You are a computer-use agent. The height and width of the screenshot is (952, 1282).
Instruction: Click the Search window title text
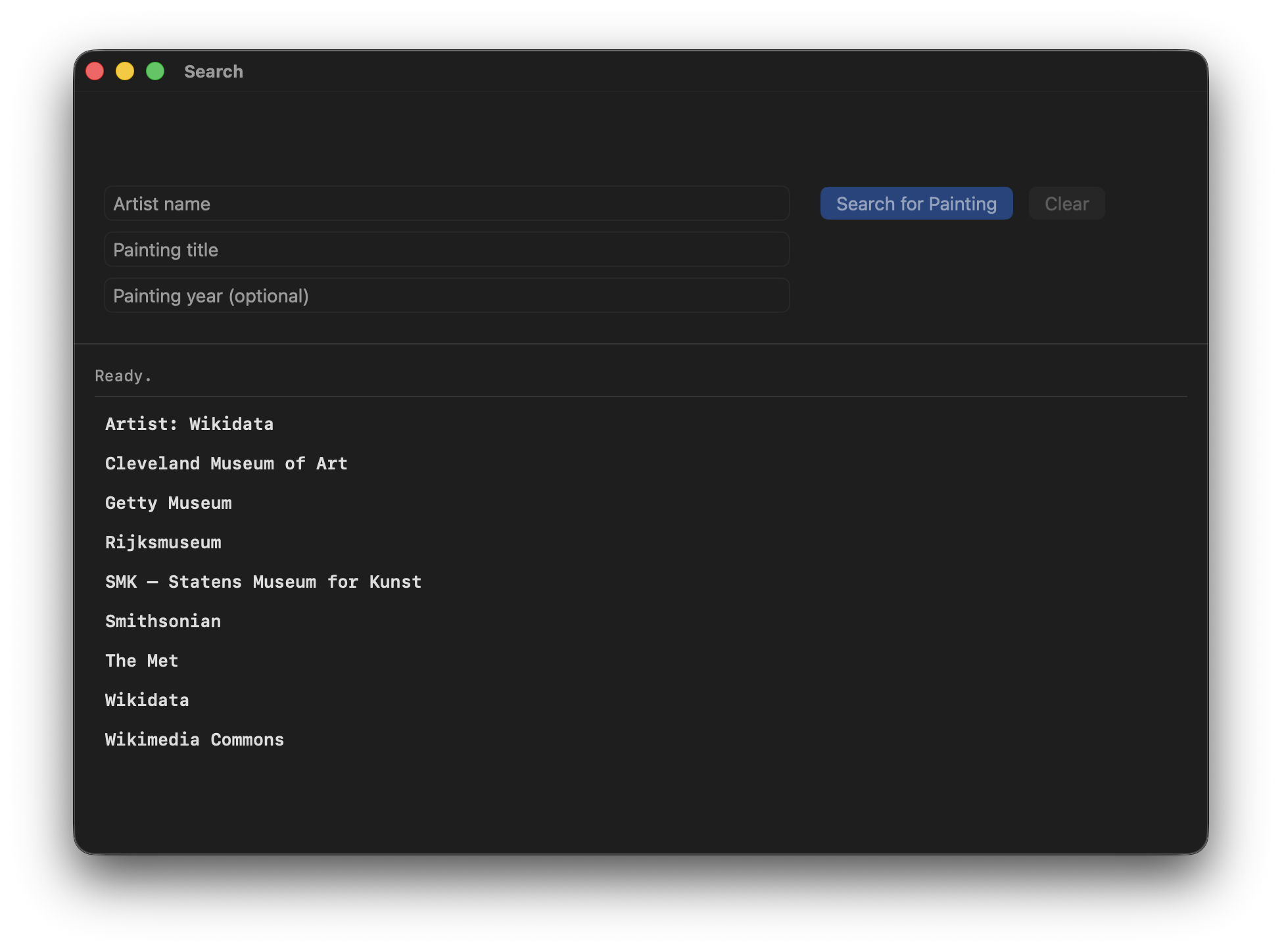coord(214,72)
